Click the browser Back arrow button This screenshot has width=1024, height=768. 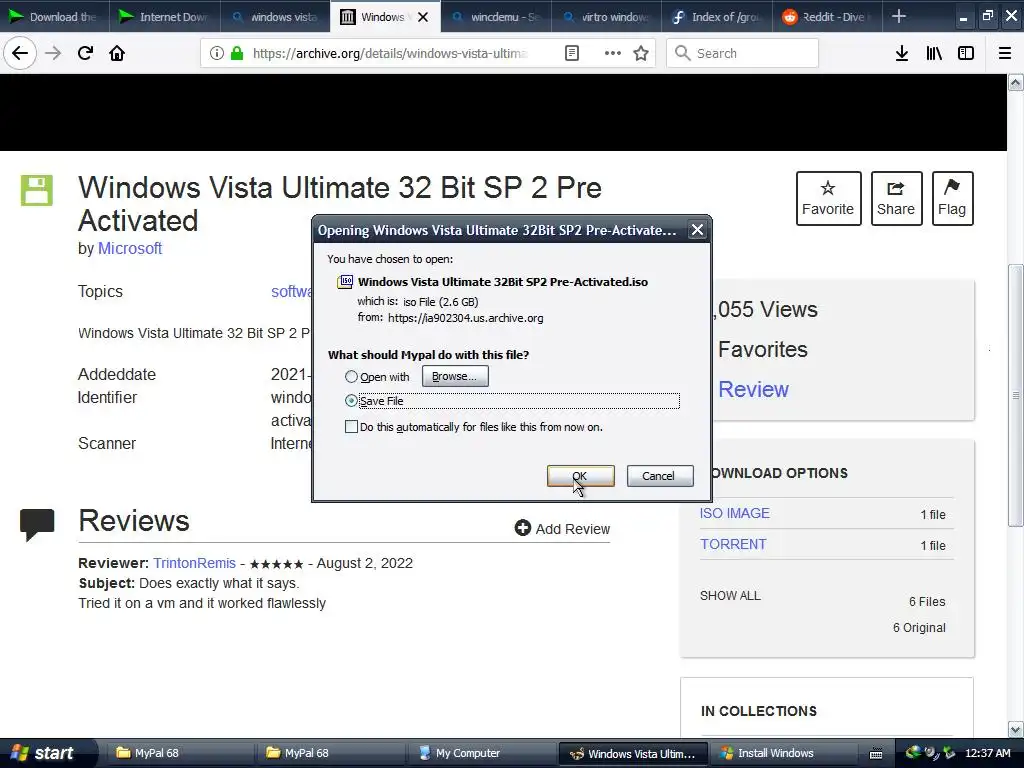(x=20, y=53)
